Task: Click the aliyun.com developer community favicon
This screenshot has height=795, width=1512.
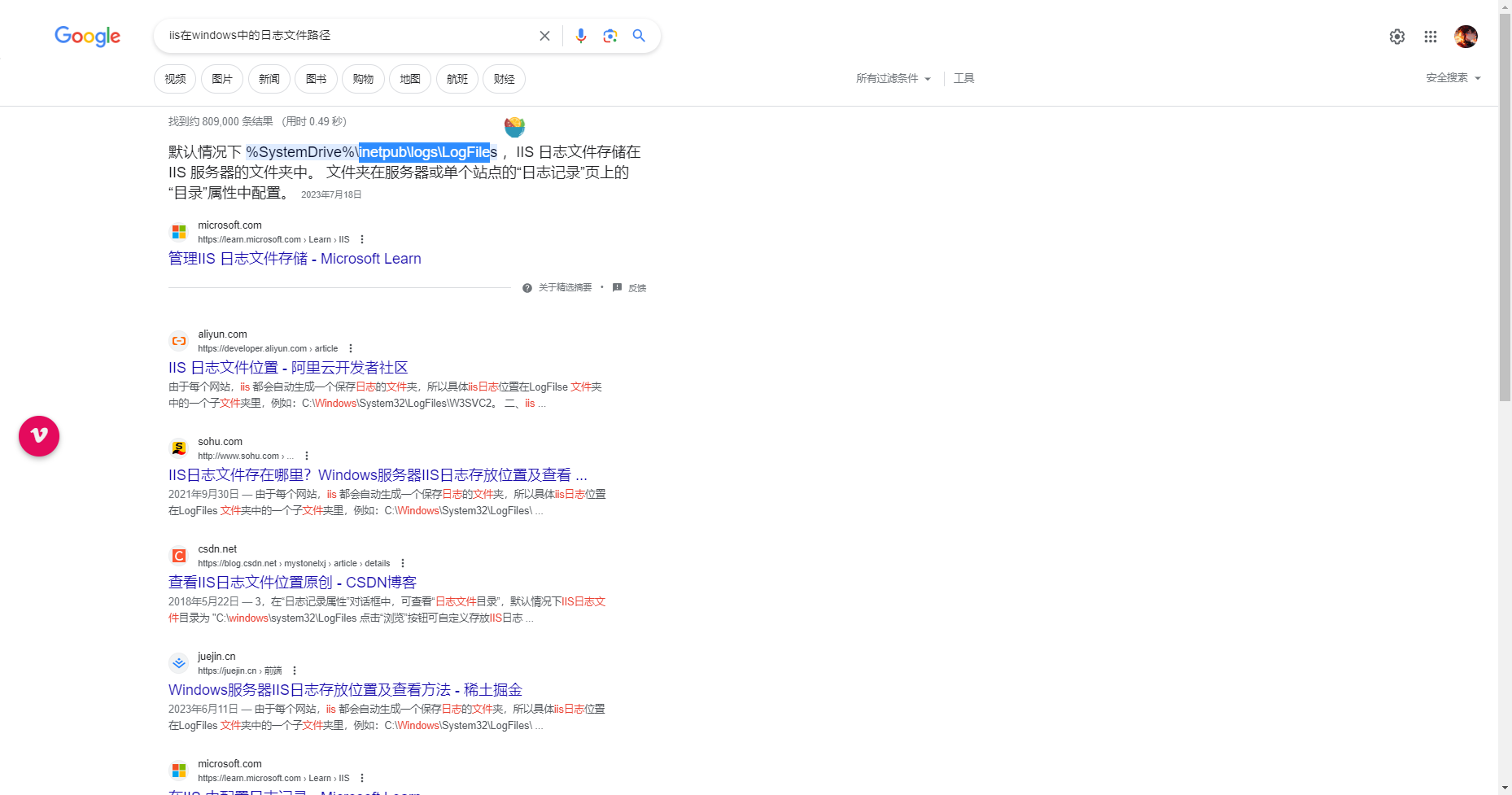Action: coord(178,340)
